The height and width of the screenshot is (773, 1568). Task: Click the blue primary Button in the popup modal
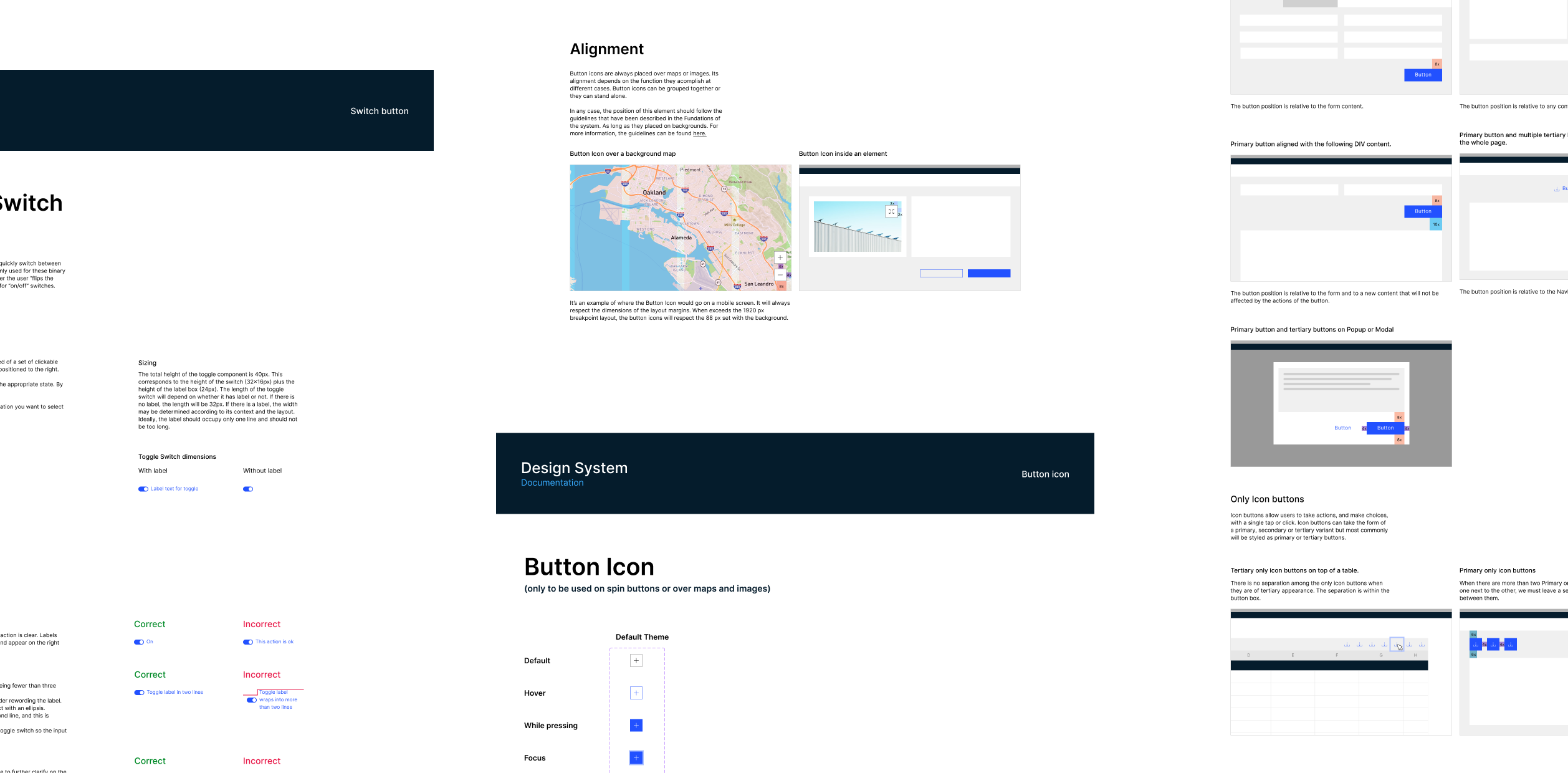point(1385,428)
